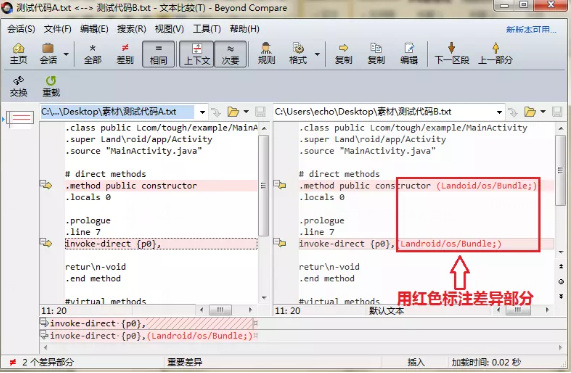Jump to 下一区段 next section

(452, 54)
